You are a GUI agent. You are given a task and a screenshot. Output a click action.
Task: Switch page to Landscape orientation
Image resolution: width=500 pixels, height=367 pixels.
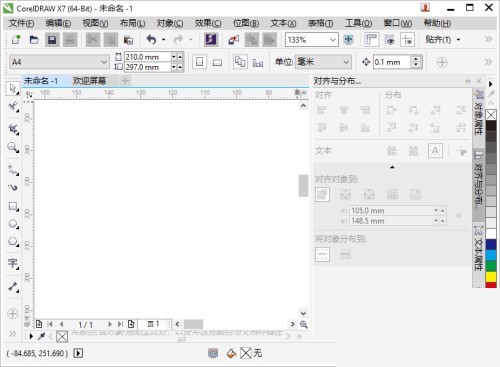(x=217, y=62)
